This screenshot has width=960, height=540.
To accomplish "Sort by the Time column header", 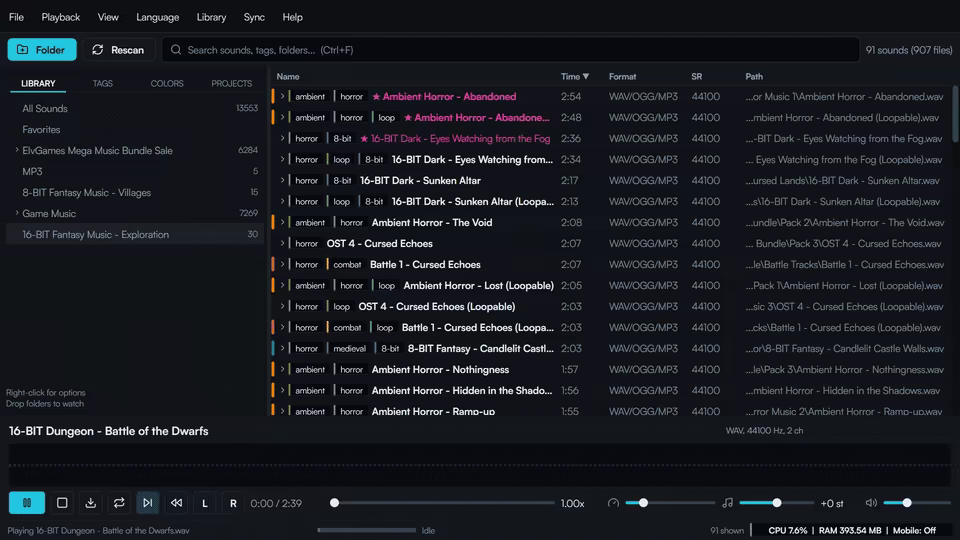I will click(574, 77).
